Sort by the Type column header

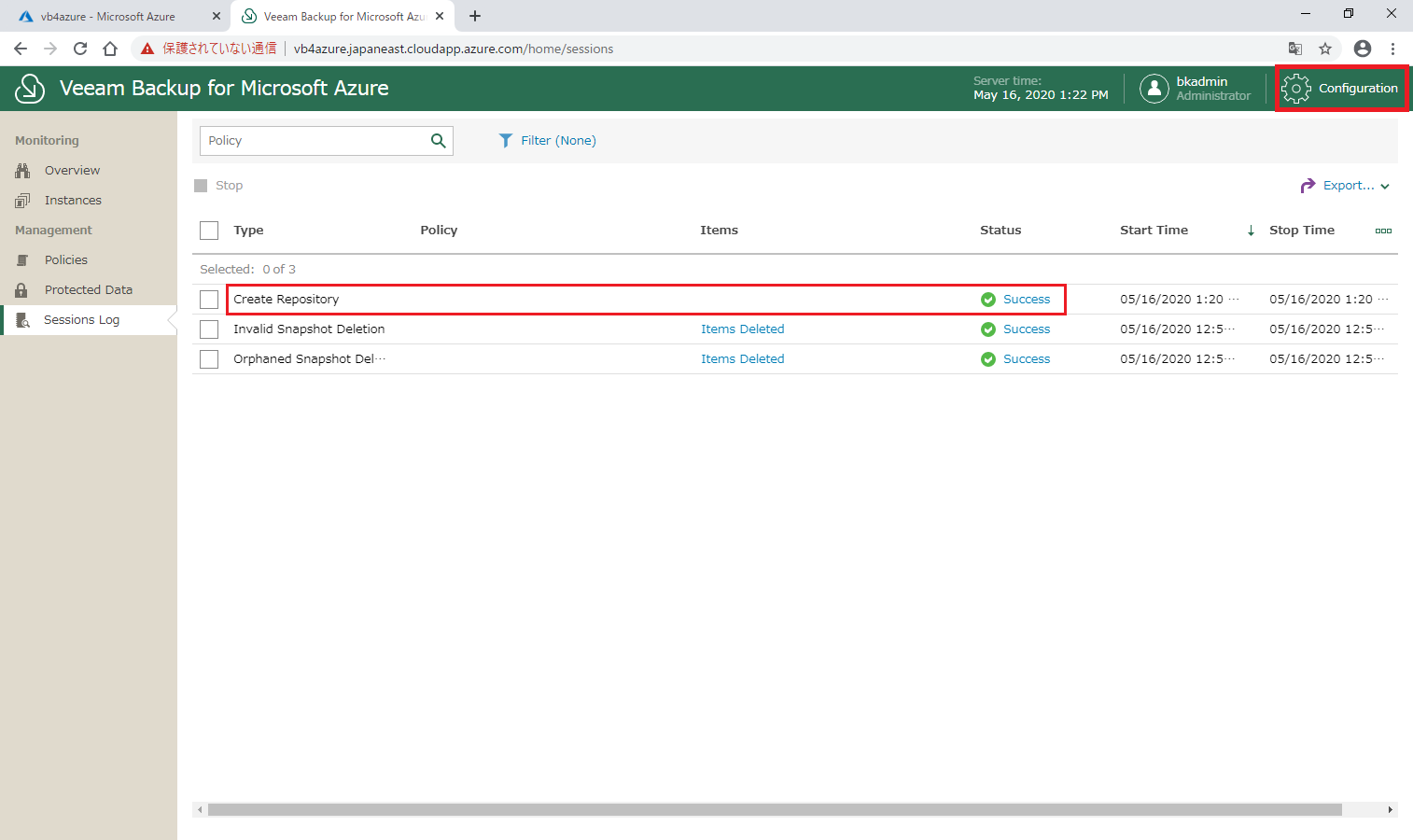pyautogui.click(x=248, y=231)
